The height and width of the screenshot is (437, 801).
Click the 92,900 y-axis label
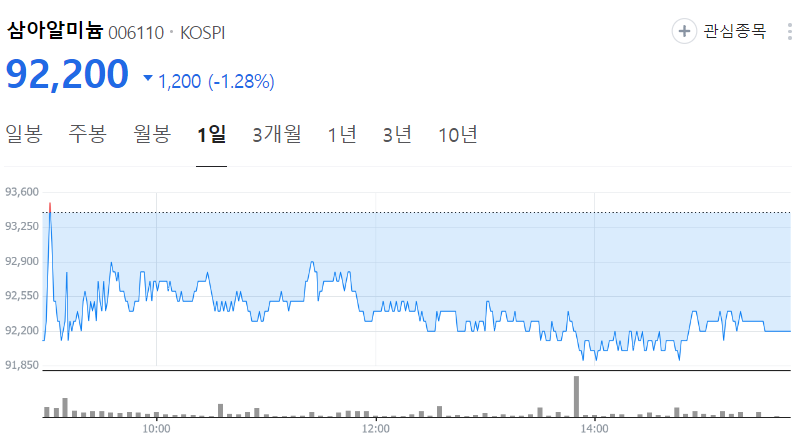click(22, 261)
